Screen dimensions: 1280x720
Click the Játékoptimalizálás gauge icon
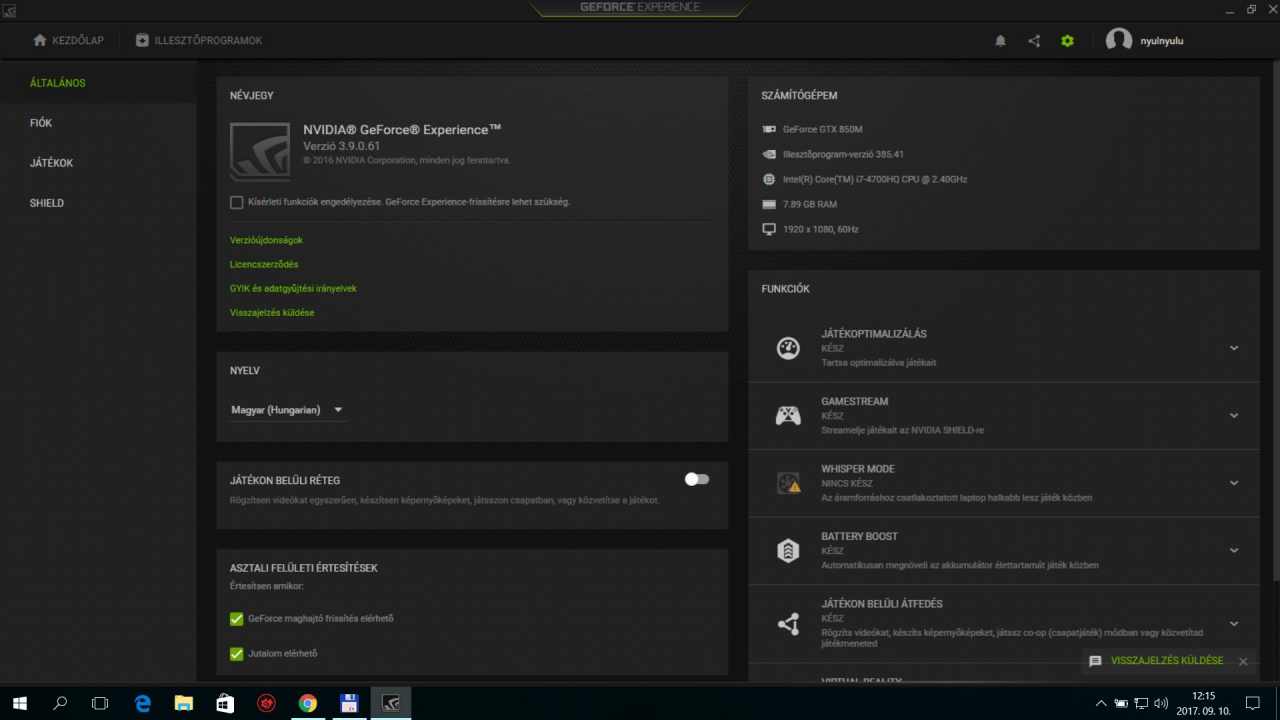point(788,348)
